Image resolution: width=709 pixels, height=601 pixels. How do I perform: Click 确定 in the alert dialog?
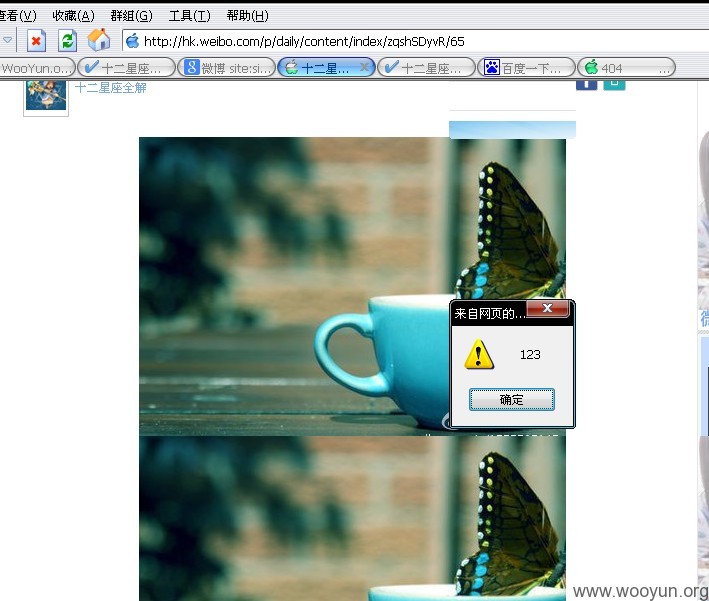tap(511, 399)
